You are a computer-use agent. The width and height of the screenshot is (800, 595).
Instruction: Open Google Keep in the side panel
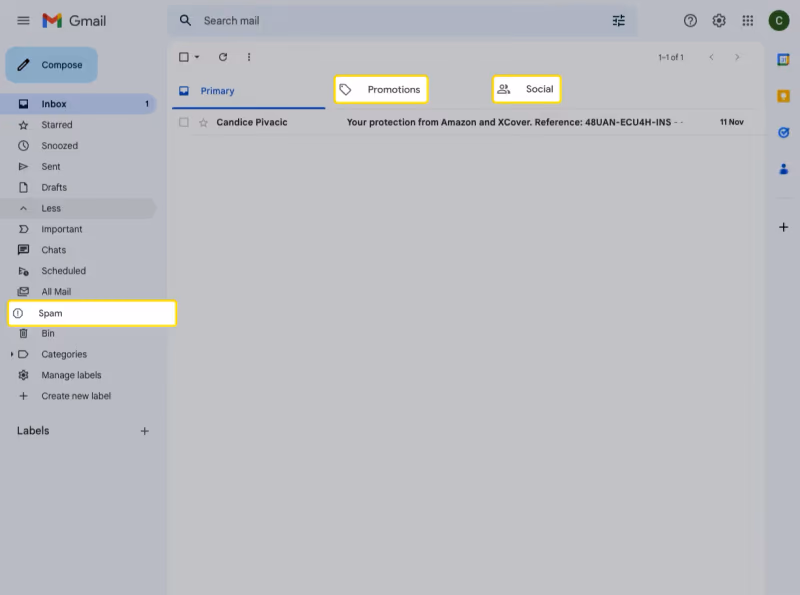(783, 97)
